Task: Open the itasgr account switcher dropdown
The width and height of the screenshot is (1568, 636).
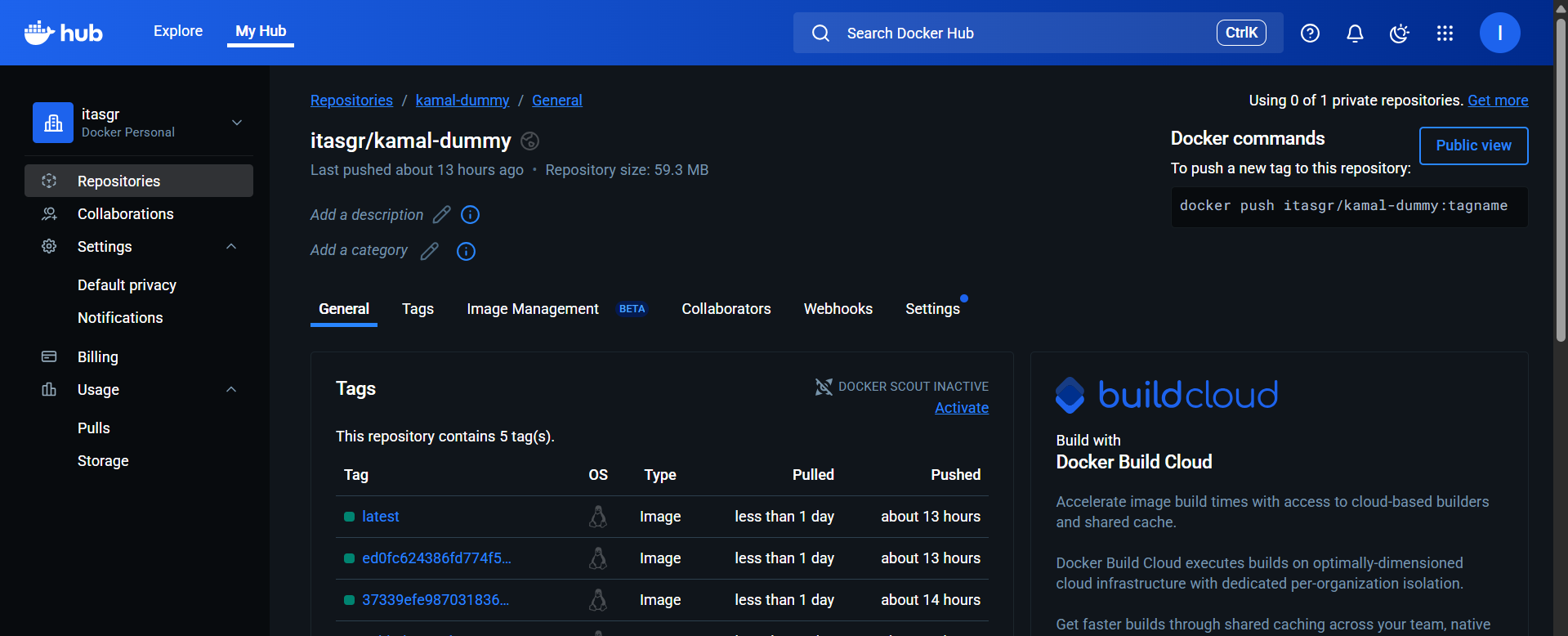Action: coord(237,123)
